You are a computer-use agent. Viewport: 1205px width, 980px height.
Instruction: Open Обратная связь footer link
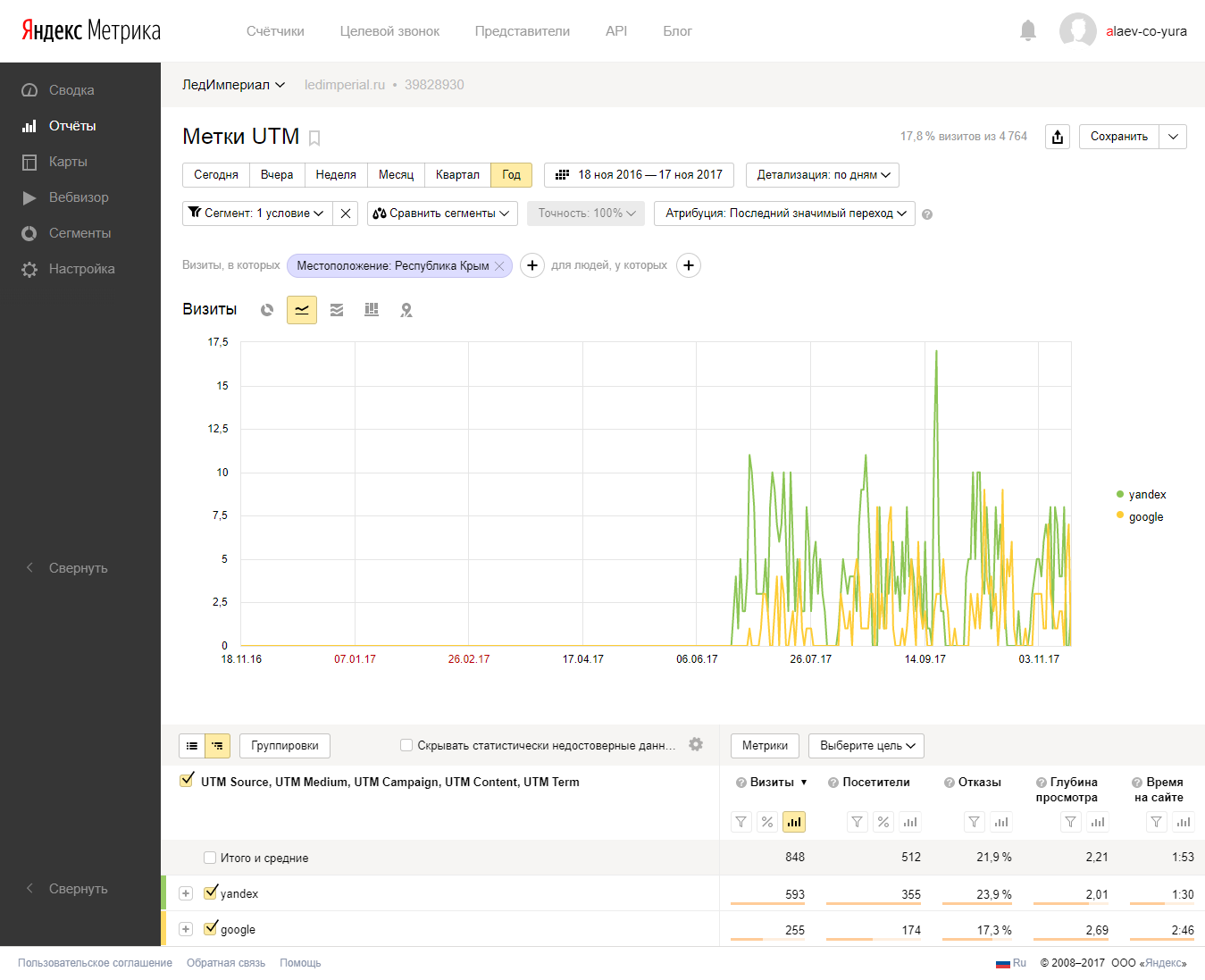[226, 963]
